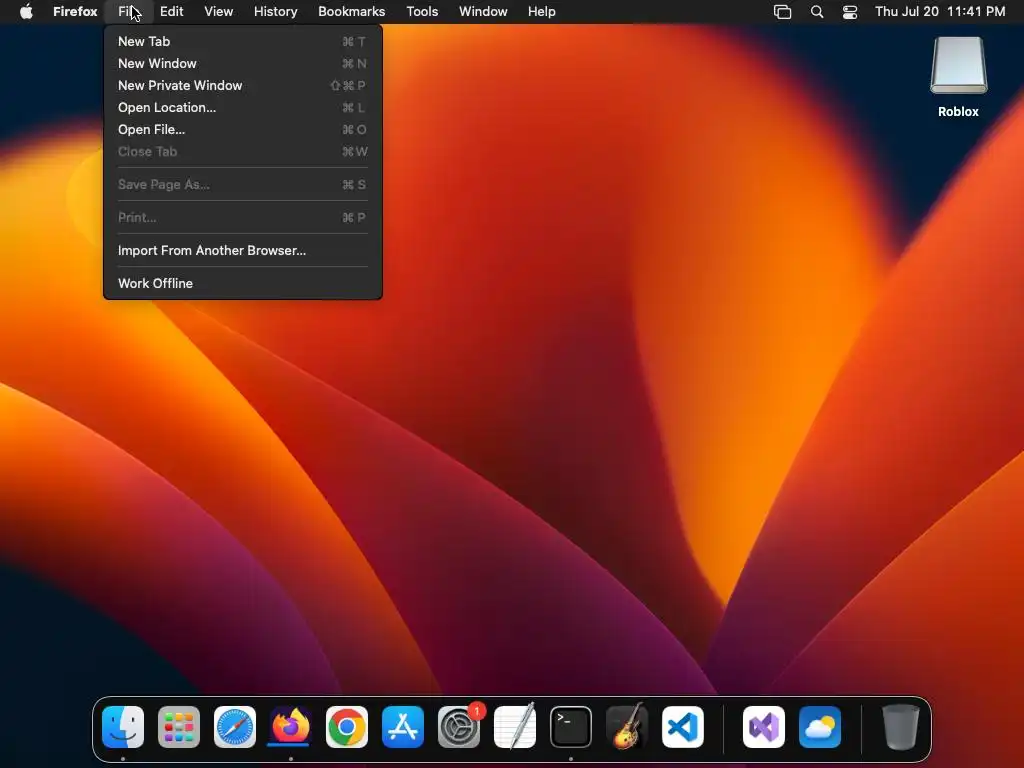Viewport: 1024px width, 768px height.
Task: Open the Apple menu
Action: [x=26, y=12]
